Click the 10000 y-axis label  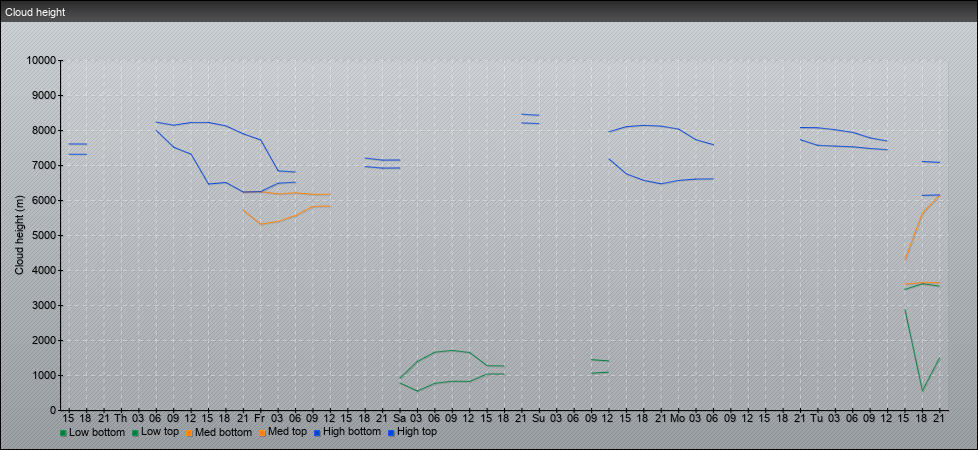click(41, 61)
